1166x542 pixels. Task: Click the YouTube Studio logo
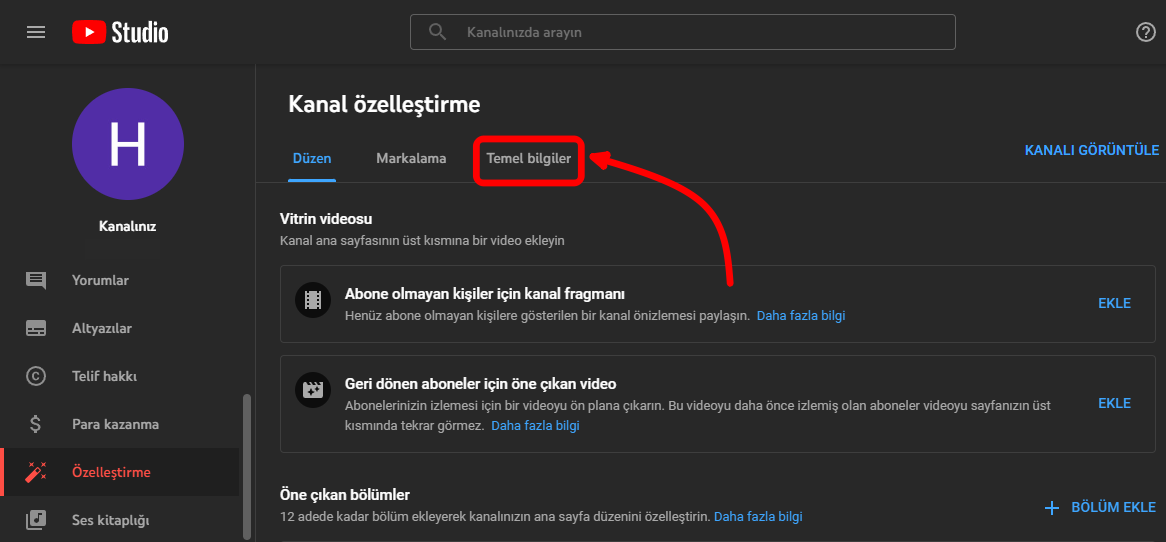pyautogui.click(x=120, y=32)
